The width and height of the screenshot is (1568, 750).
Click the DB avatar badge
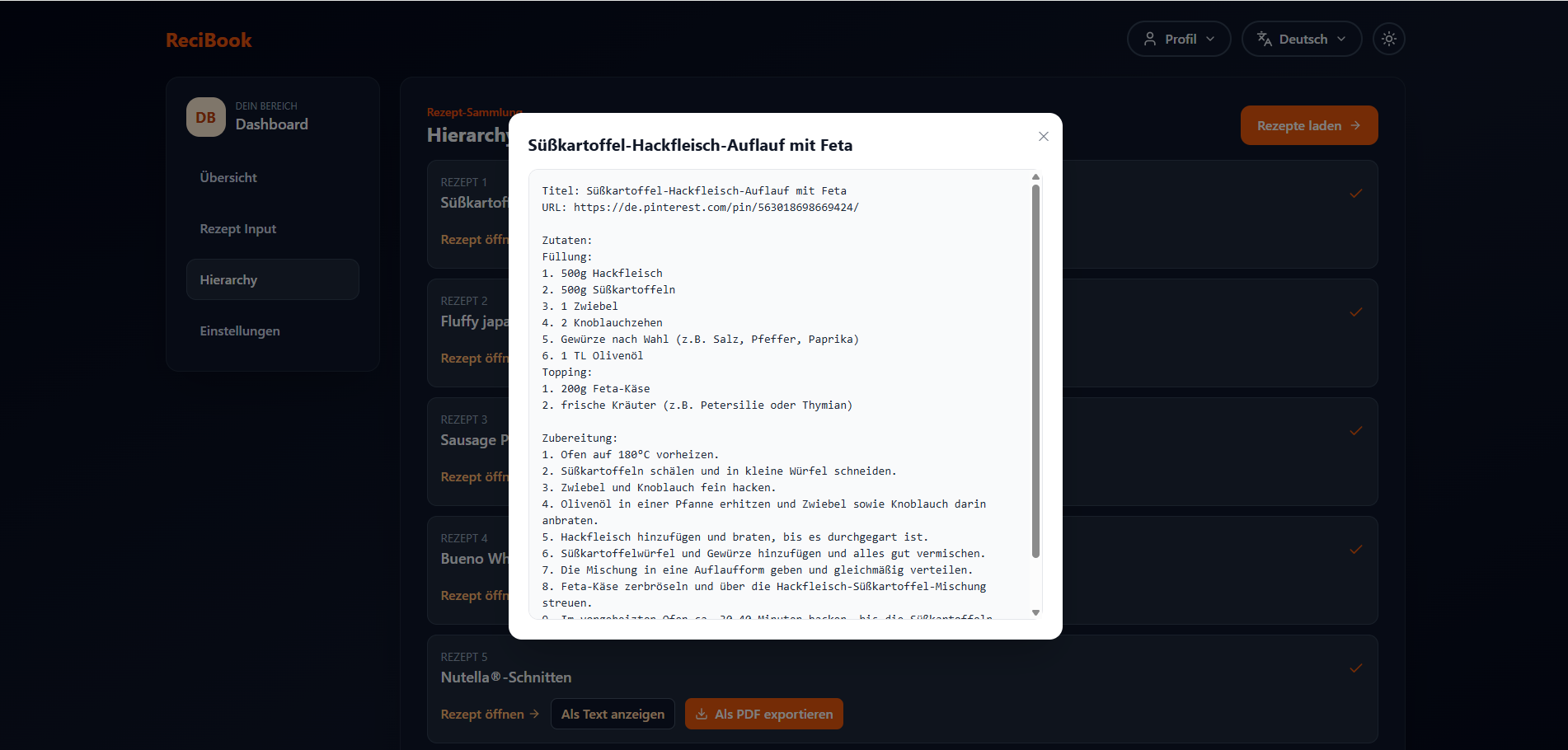206,117
